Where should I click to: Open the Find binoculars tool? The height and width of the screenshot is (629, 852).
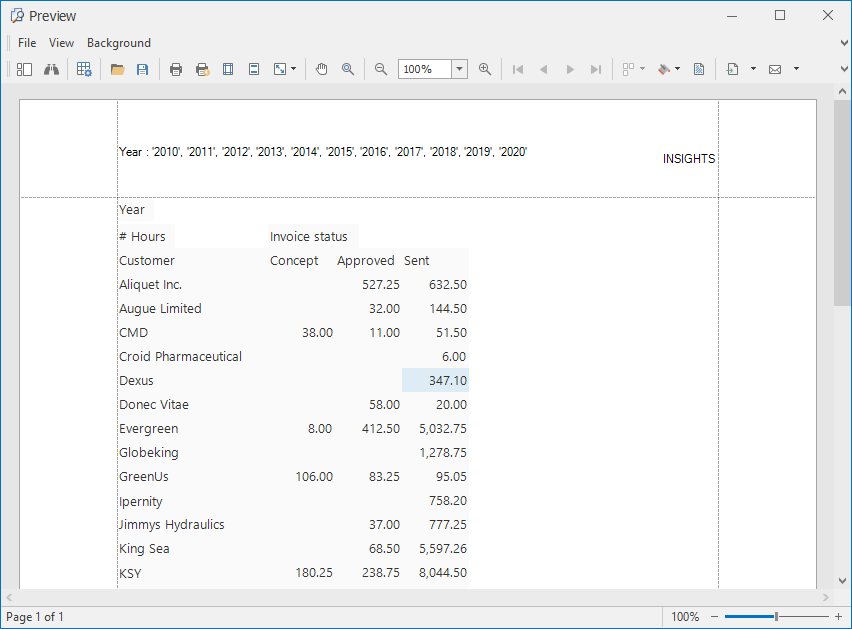click(x=50, y=69)
